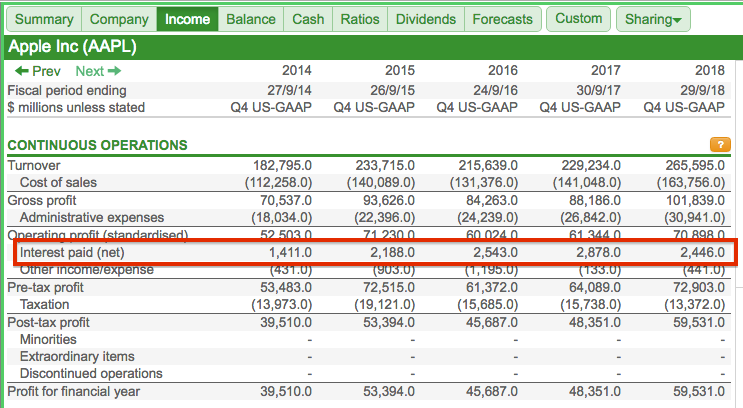
Task: Click fiscal period date 24/9/16
Action: coord(496,91)
